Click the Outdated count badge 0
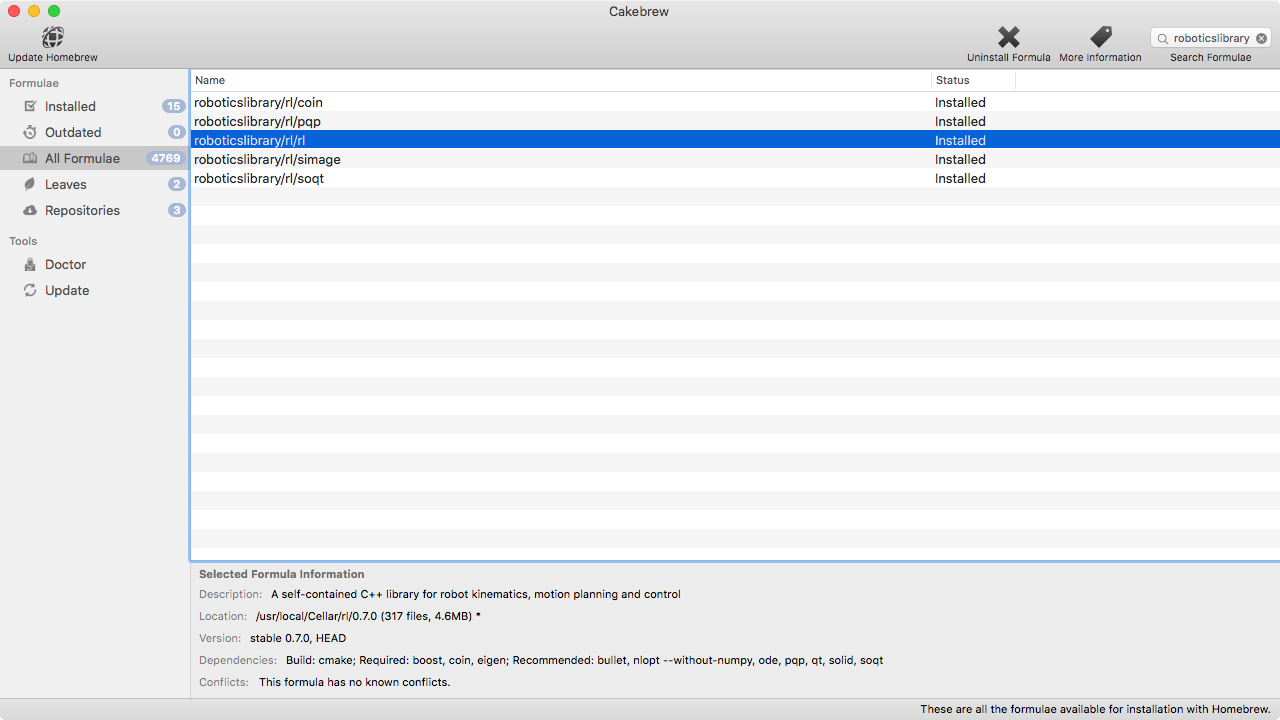The image size is (1280, 720). 177,132
